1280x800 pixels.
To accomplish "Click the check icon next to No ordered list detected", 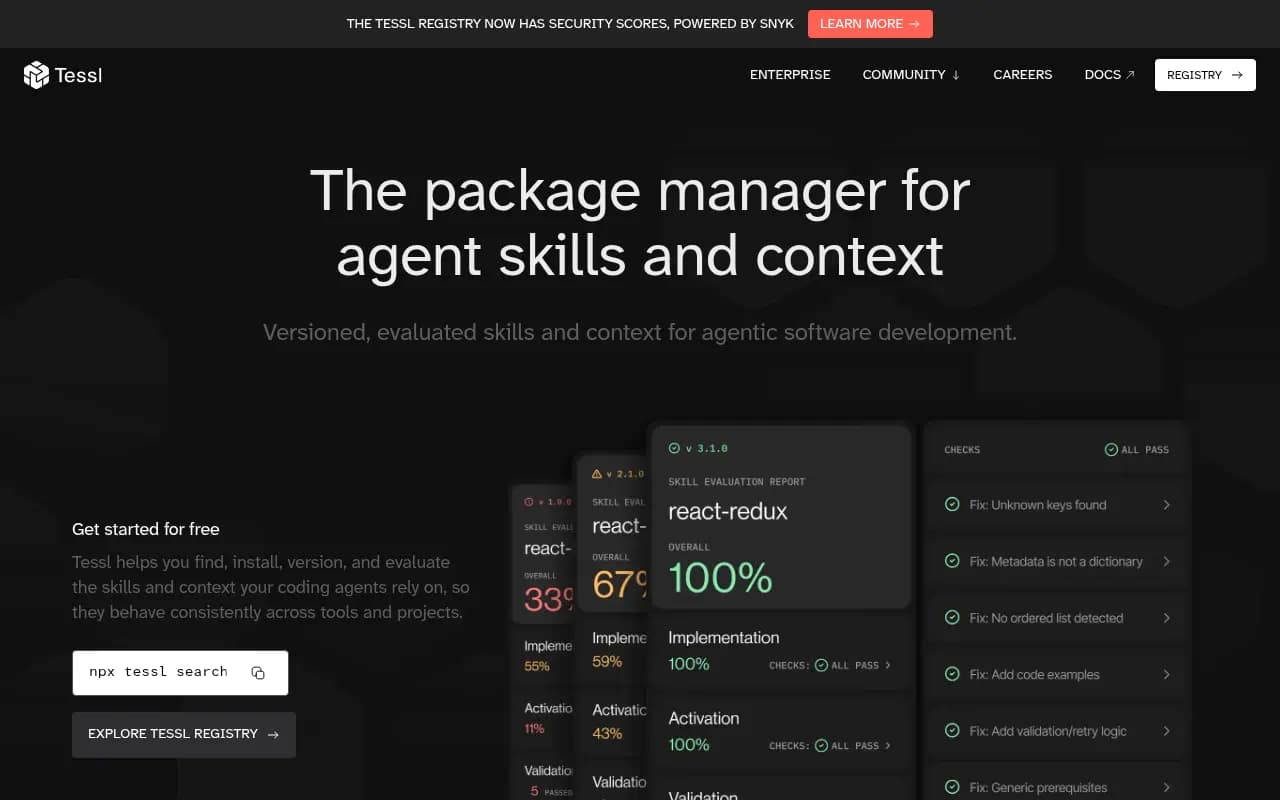I will pyautogui.click(x=952, y=618).
